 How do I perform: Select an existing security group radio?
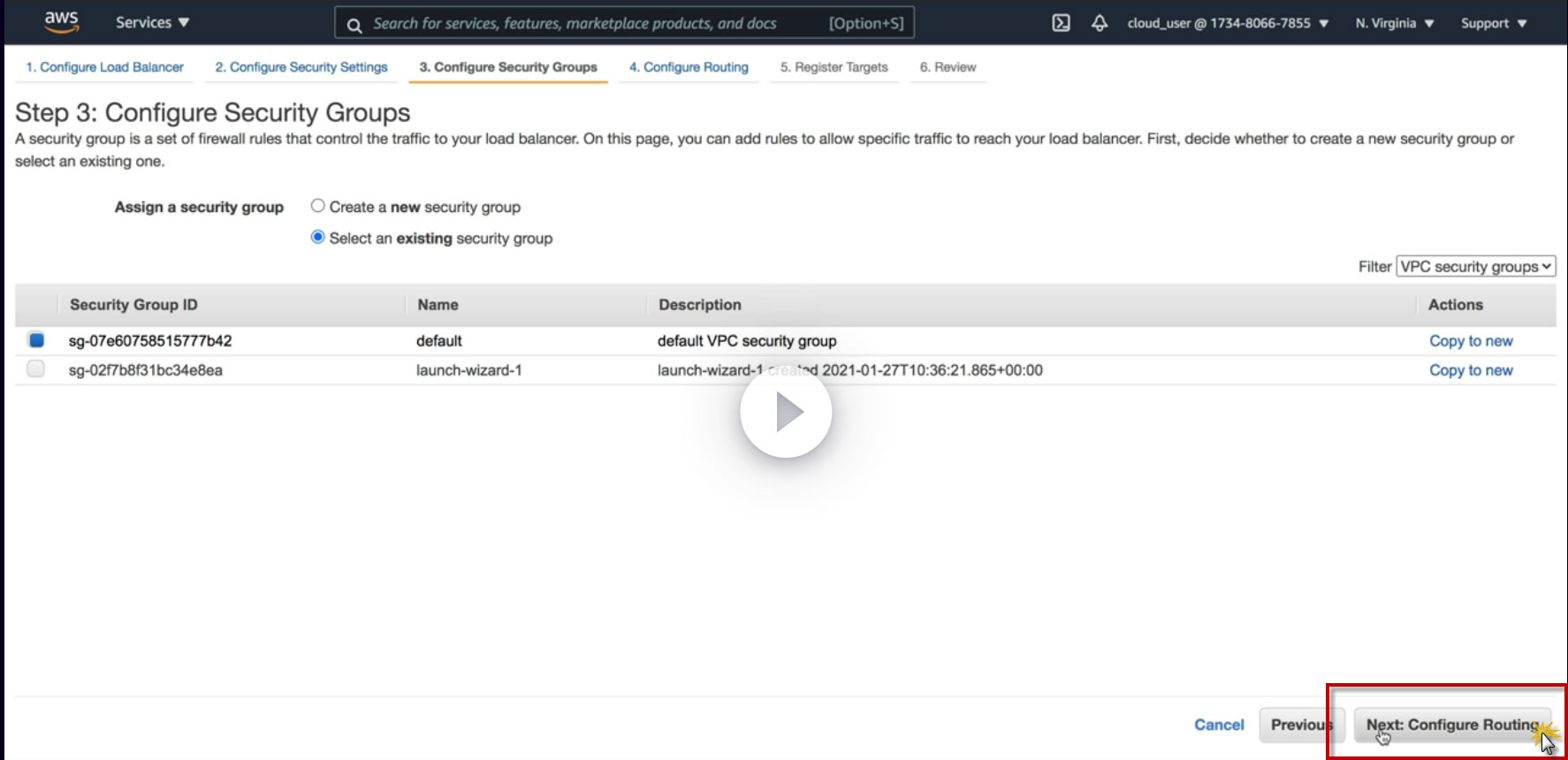coord(318,237)
